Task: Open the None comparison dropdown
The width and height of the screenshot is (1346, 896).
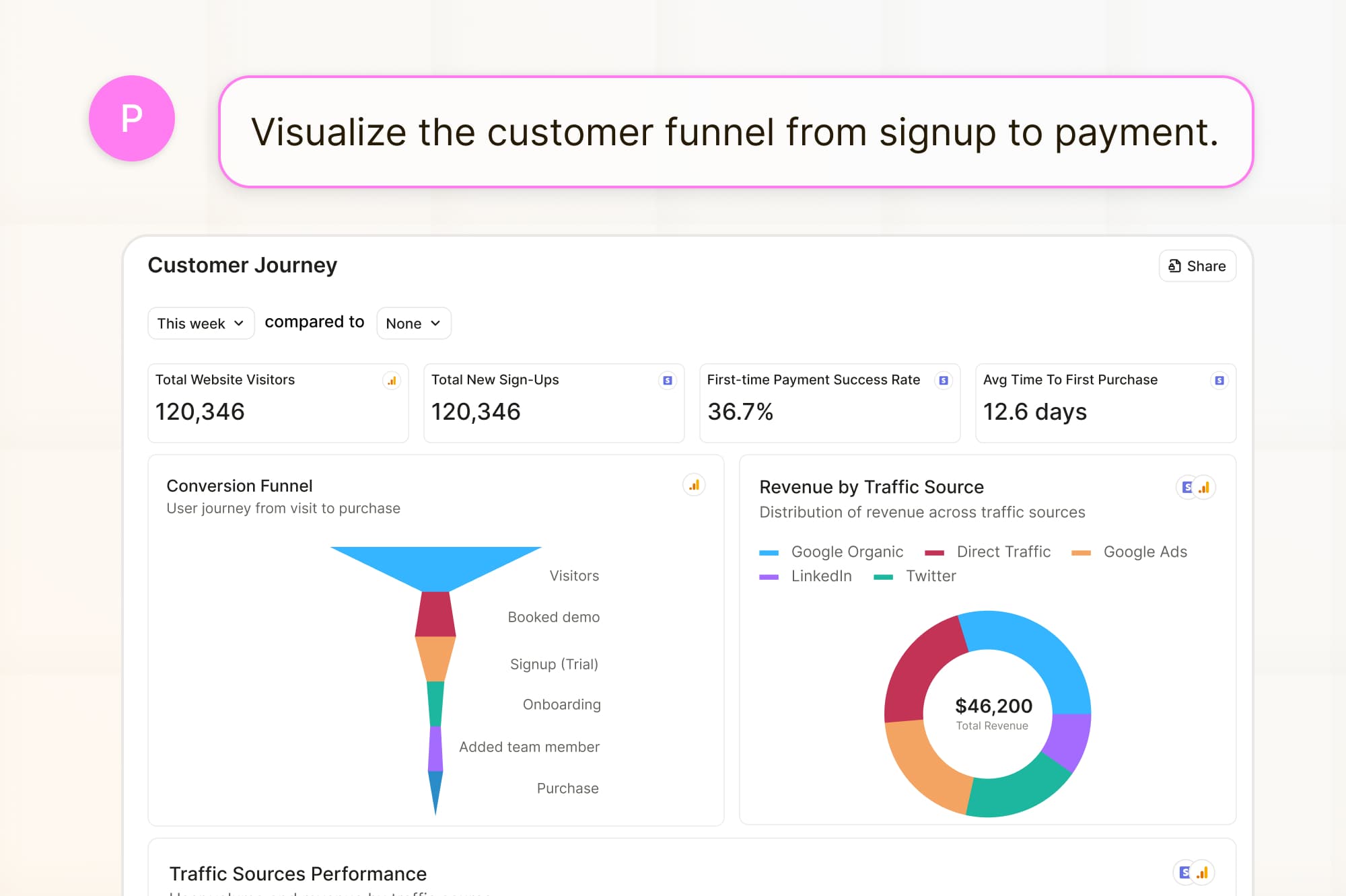Action: pos(413,324)
